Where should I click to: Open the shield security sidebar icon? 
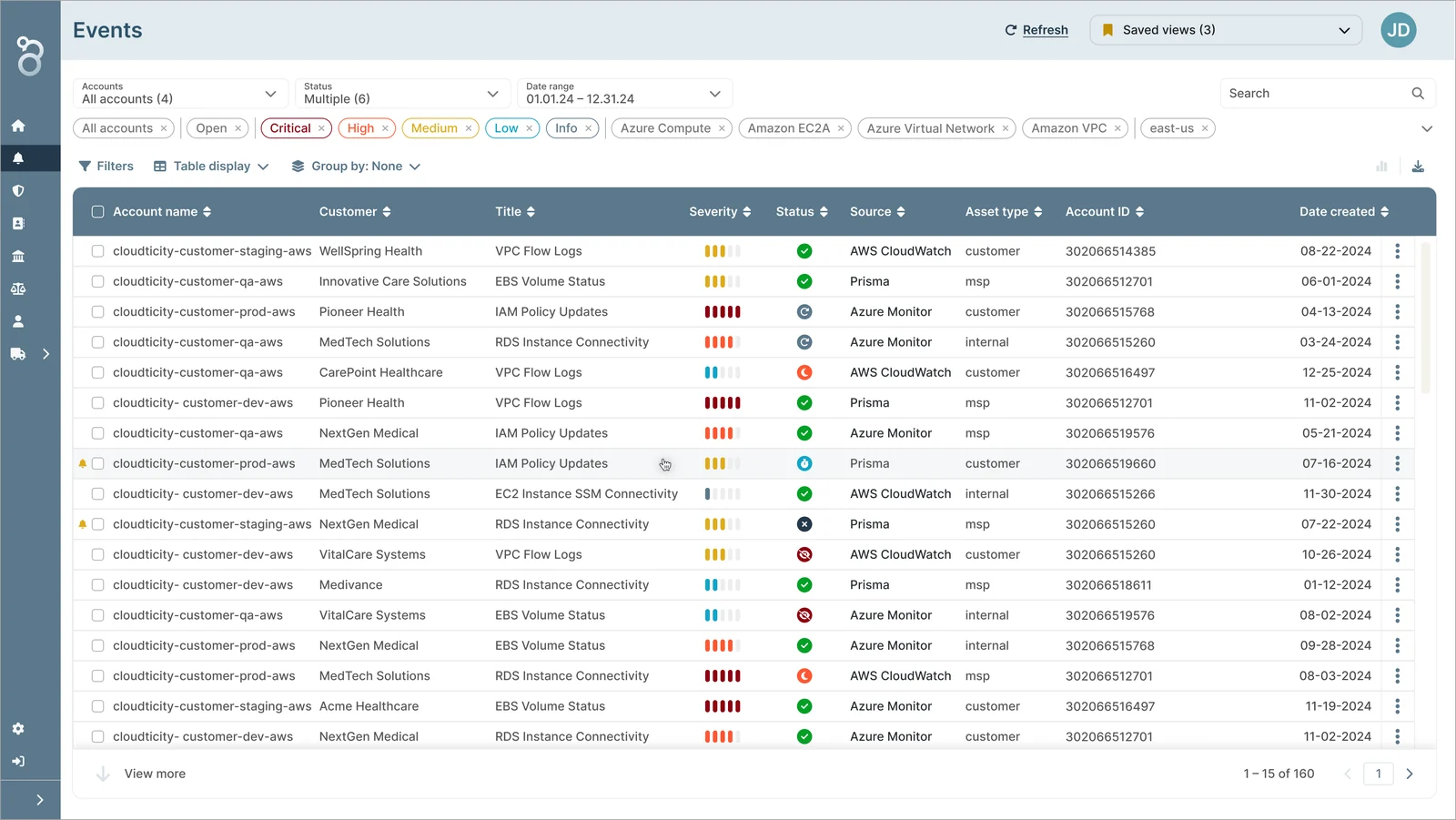click(18, 191)
